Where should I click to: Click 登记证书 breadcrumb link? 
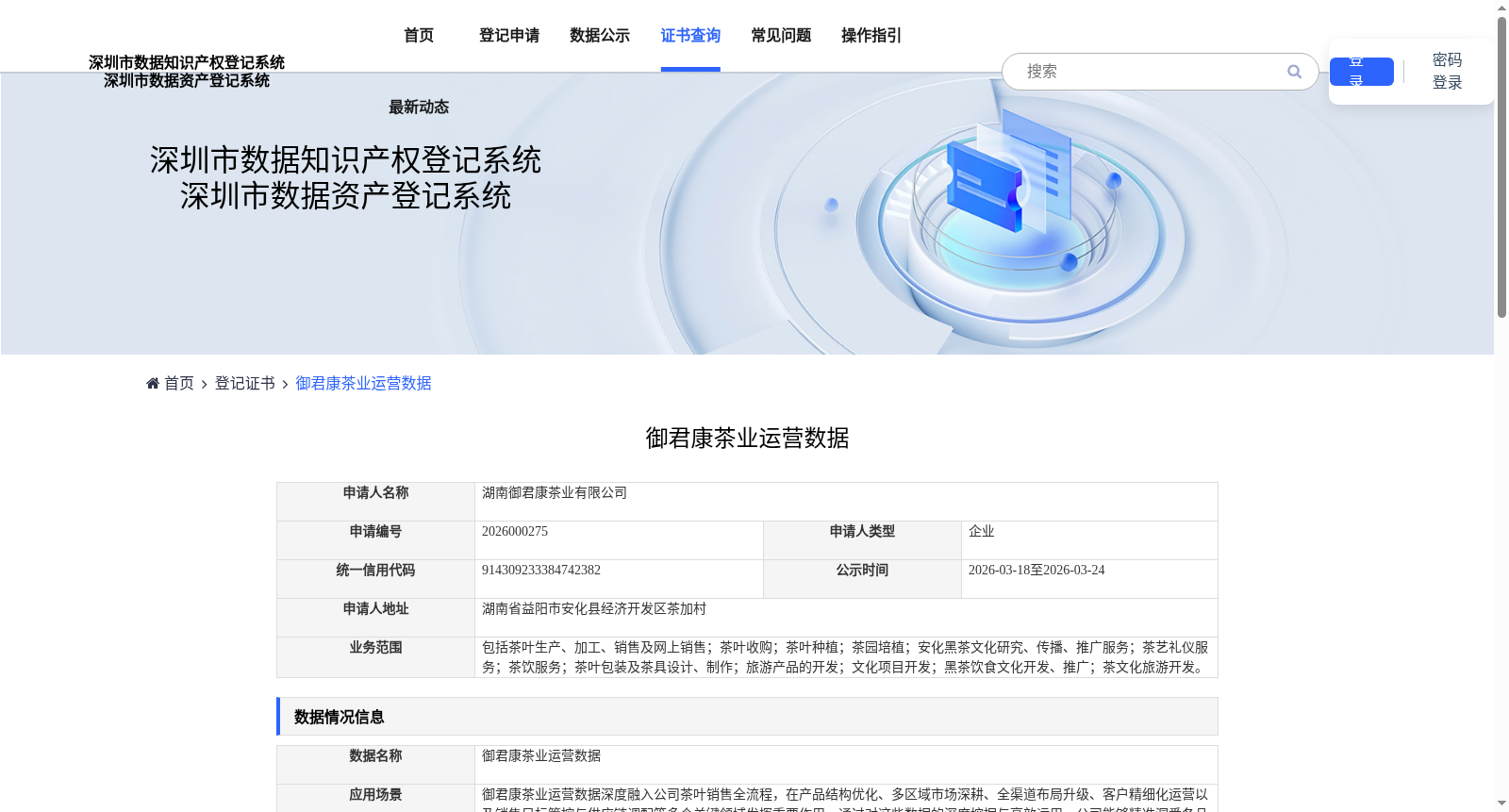click(x=245, y=383)
